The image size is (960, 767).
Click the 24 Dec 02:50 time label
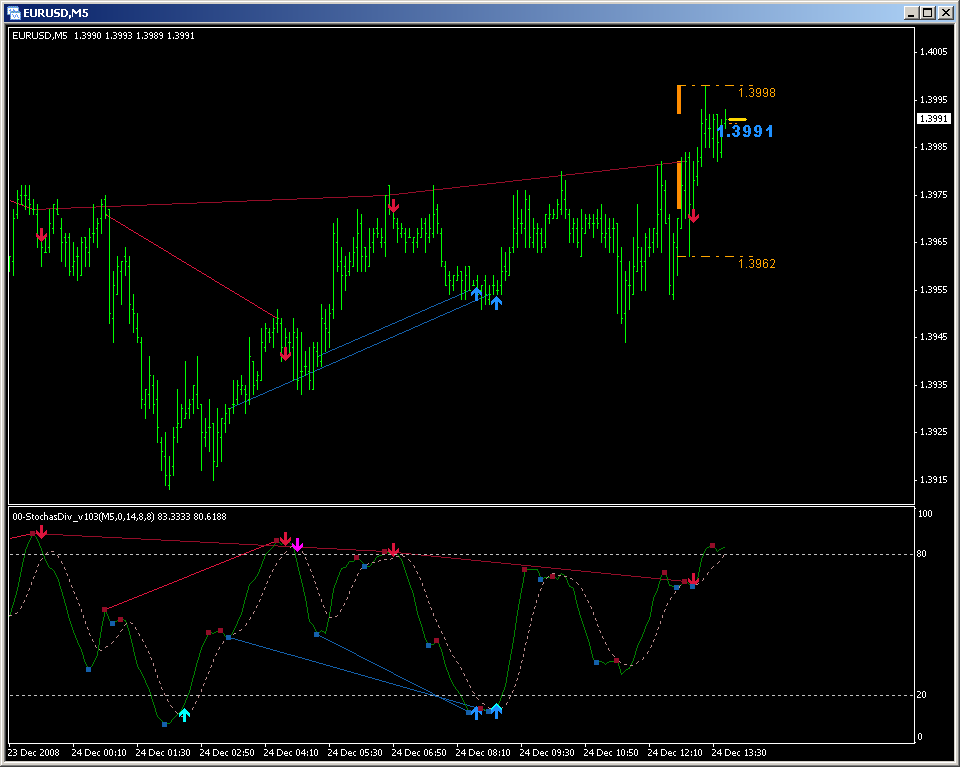[227, 752]
